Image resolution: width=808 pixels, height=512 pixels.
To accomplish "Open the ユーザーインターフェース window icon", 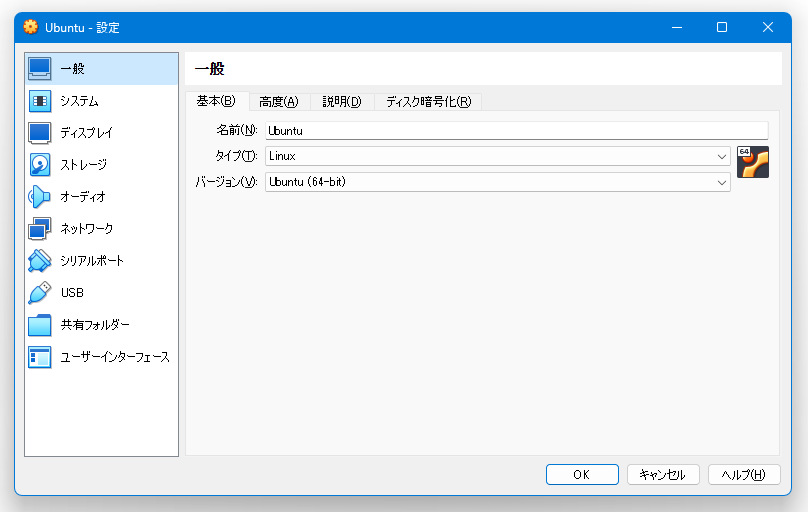I will click(40, 357).
